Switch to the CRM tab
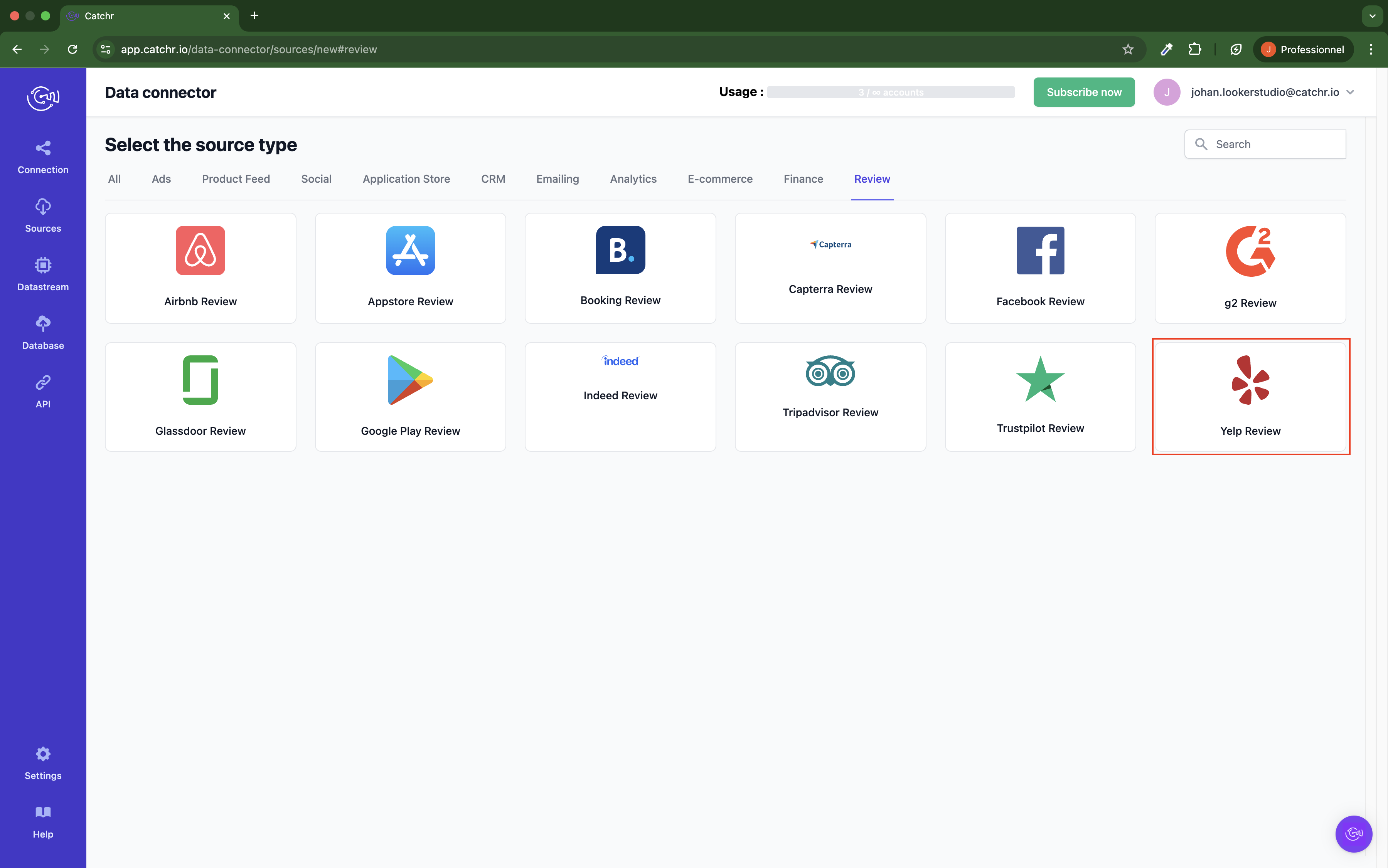Image resolution: width=1388 pixels, height=868 pixels. (493, 178)
